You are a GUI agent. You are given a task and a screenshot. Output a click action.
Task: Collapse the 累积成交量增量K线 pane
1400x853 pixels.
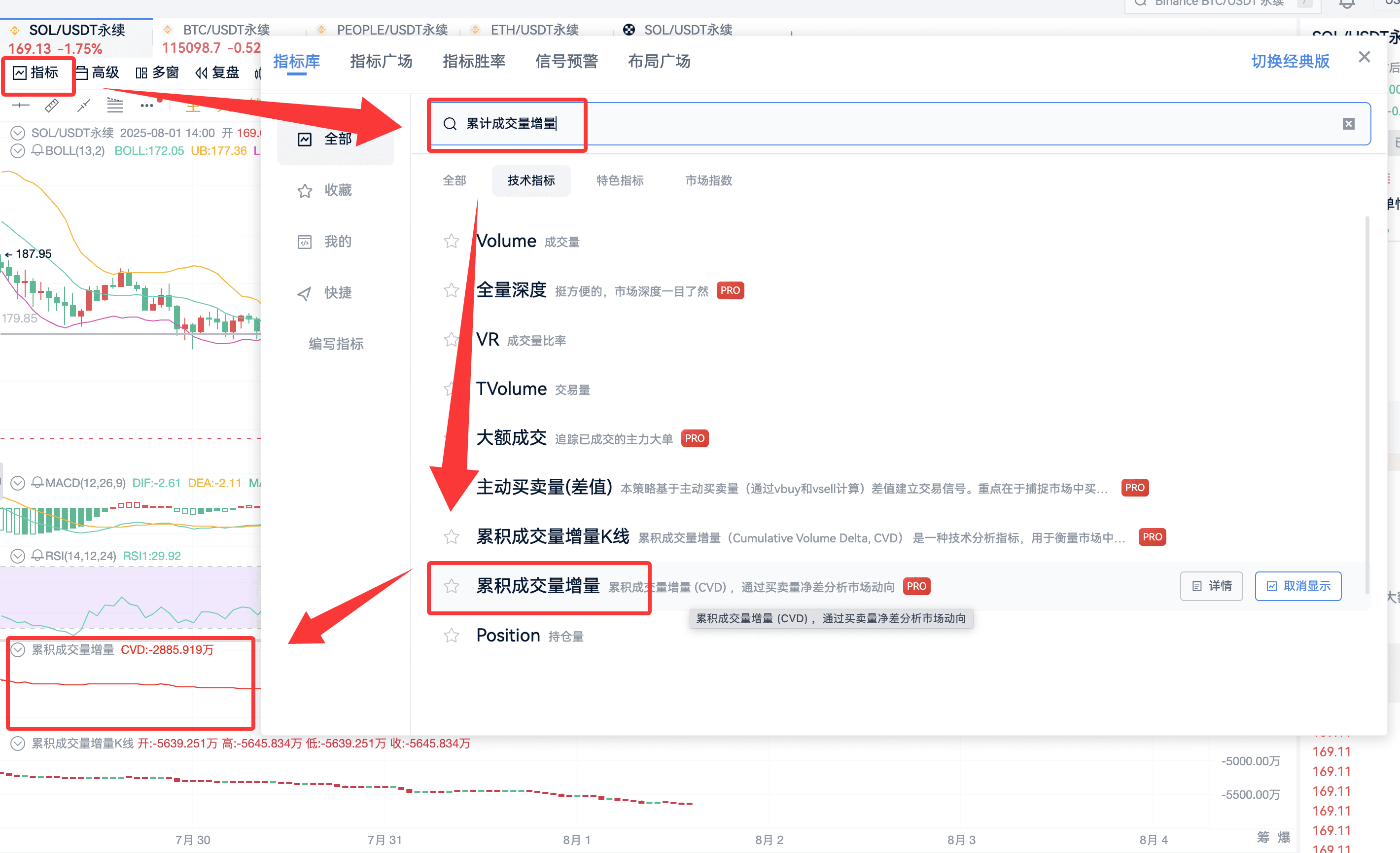[x=18, y=744]
